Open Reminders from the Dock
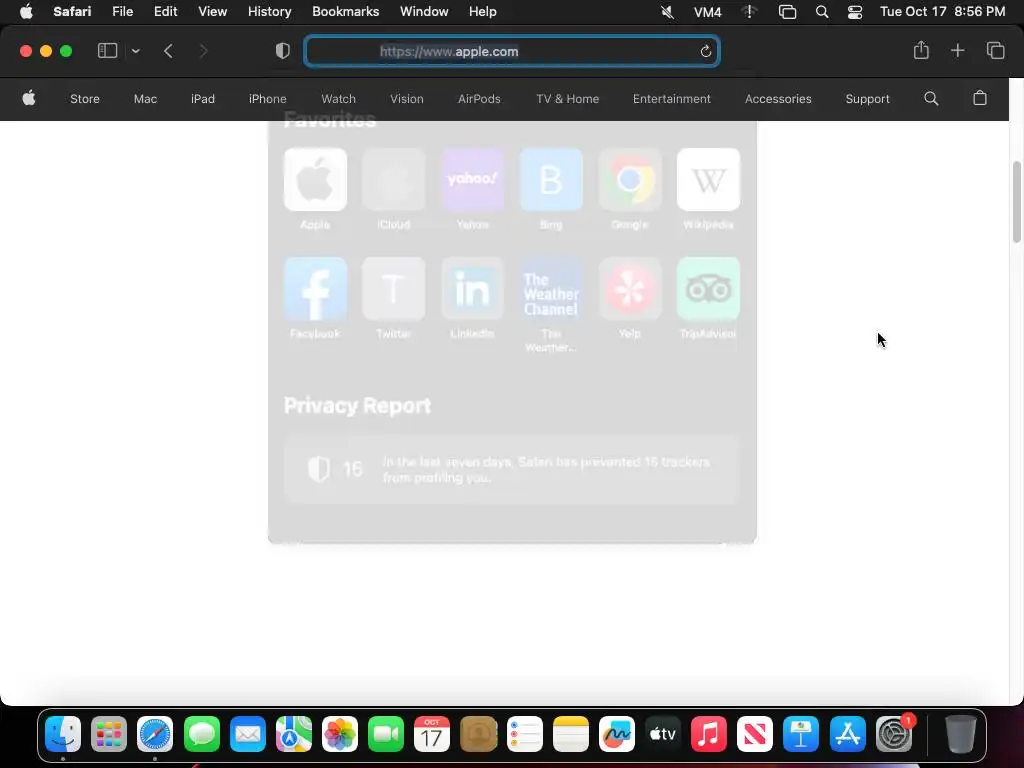Image resolution: width=1024 pixels, height=768 pixels. click(x=524, y=734)
